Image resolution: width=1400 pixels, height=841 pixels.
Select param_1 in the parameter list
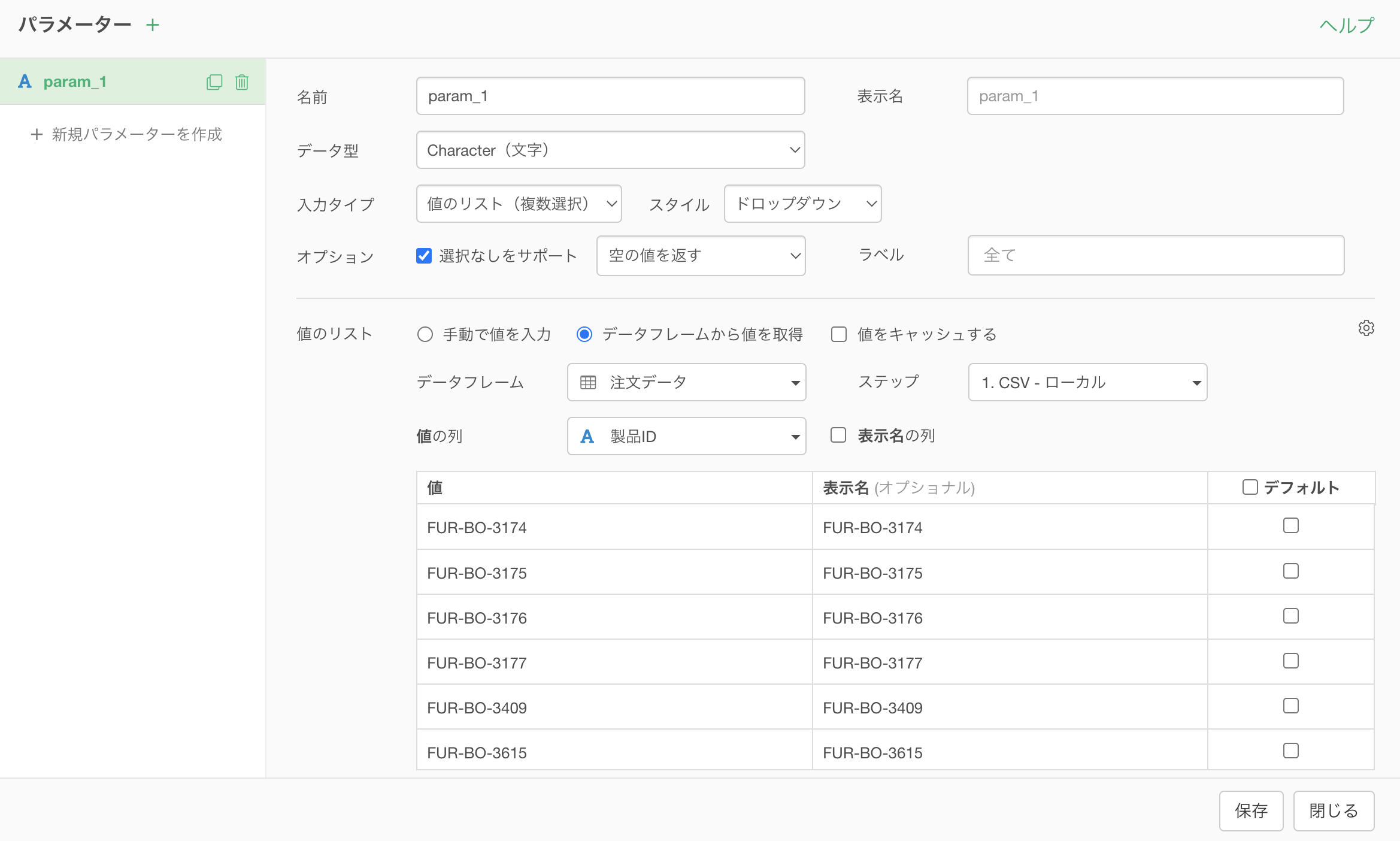pyautogui.click(x=75, y=81)
